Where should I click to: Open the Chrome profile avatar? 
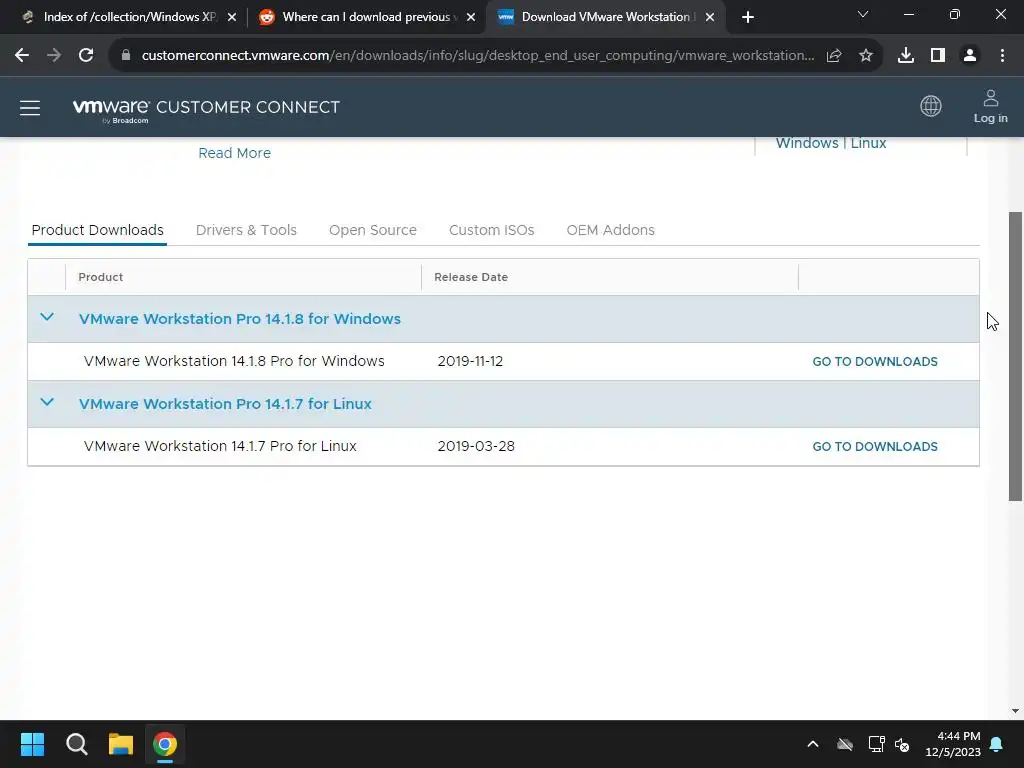tap(970, 56)
